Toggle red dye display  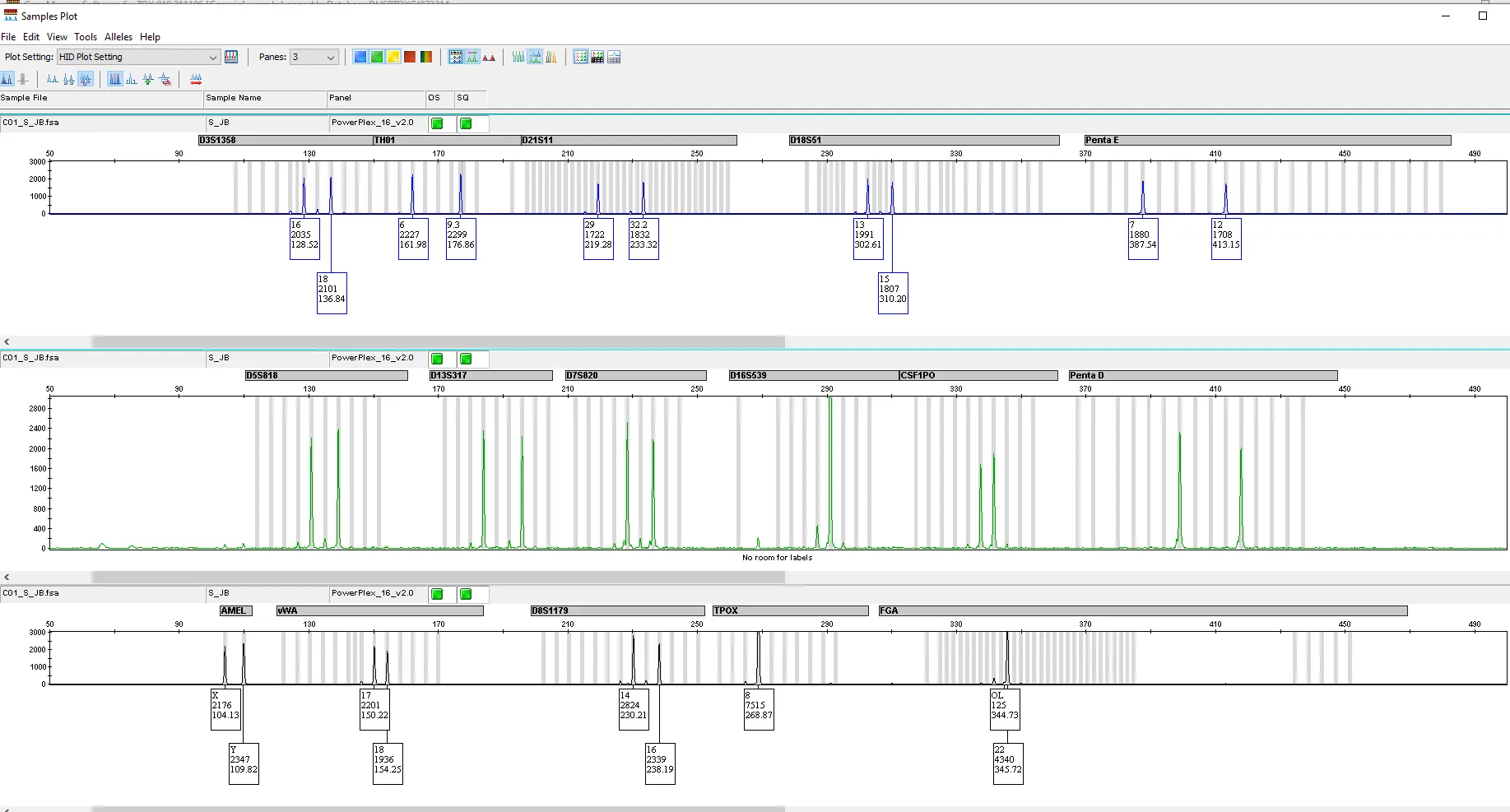pyautogui.click(x=410, y=57)
